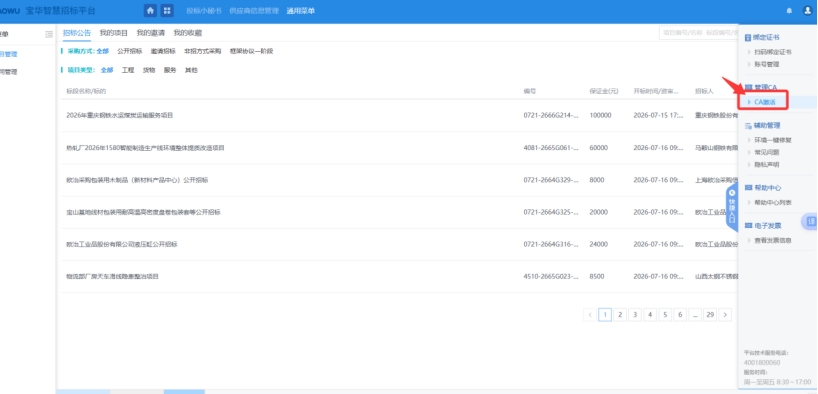This screenshot has height=394, width=818.
Task: Open 宝山基地线材包装用耐高温 project row
Action: pos(399,212)
